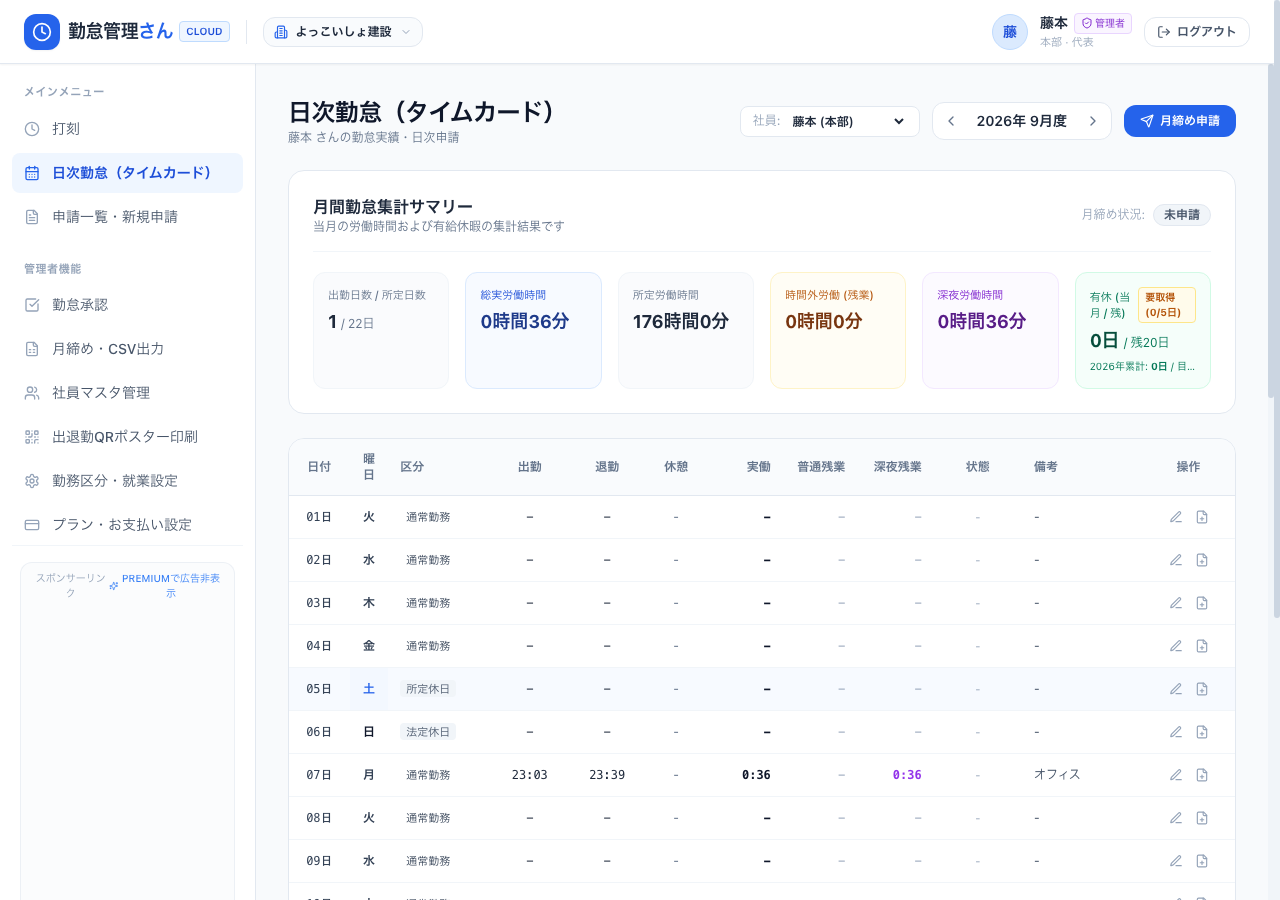The height and width of the screenshot is (900, 1280).
Task: Click the 05日 row file-plus request icon
Action: point(1202,689)
